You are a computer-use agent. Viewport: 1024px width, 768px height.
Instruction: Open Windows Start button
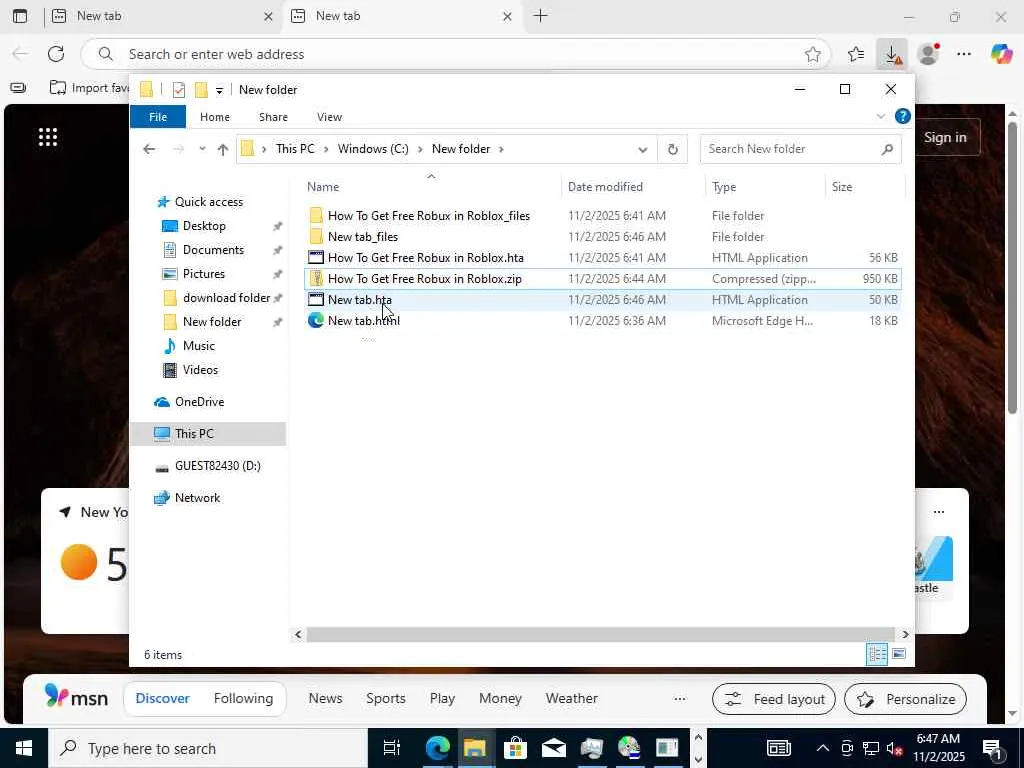pyautogui.click(x=24, y=748)
